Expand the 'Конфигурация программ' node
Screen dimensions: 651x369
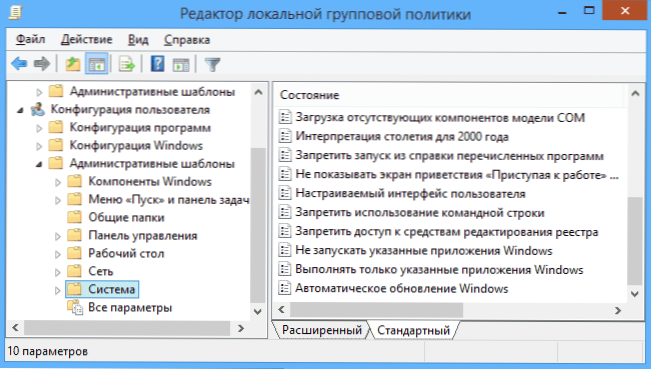point(39,128)
